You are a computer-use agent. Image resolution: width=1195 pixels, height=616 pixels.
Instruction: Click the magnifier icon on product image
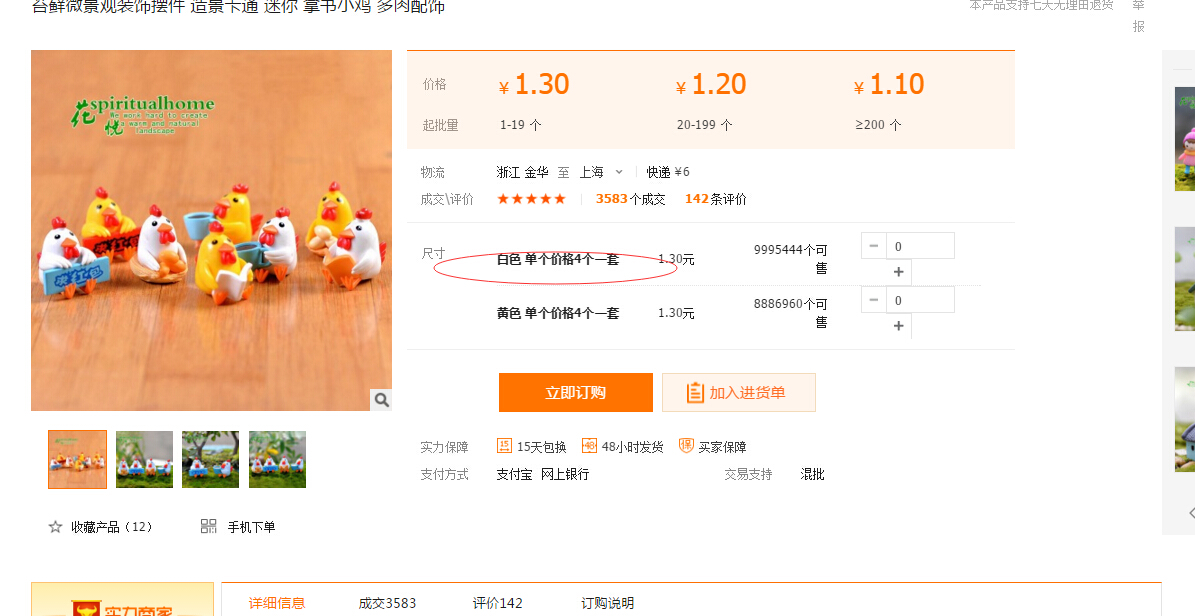(381, 400)
